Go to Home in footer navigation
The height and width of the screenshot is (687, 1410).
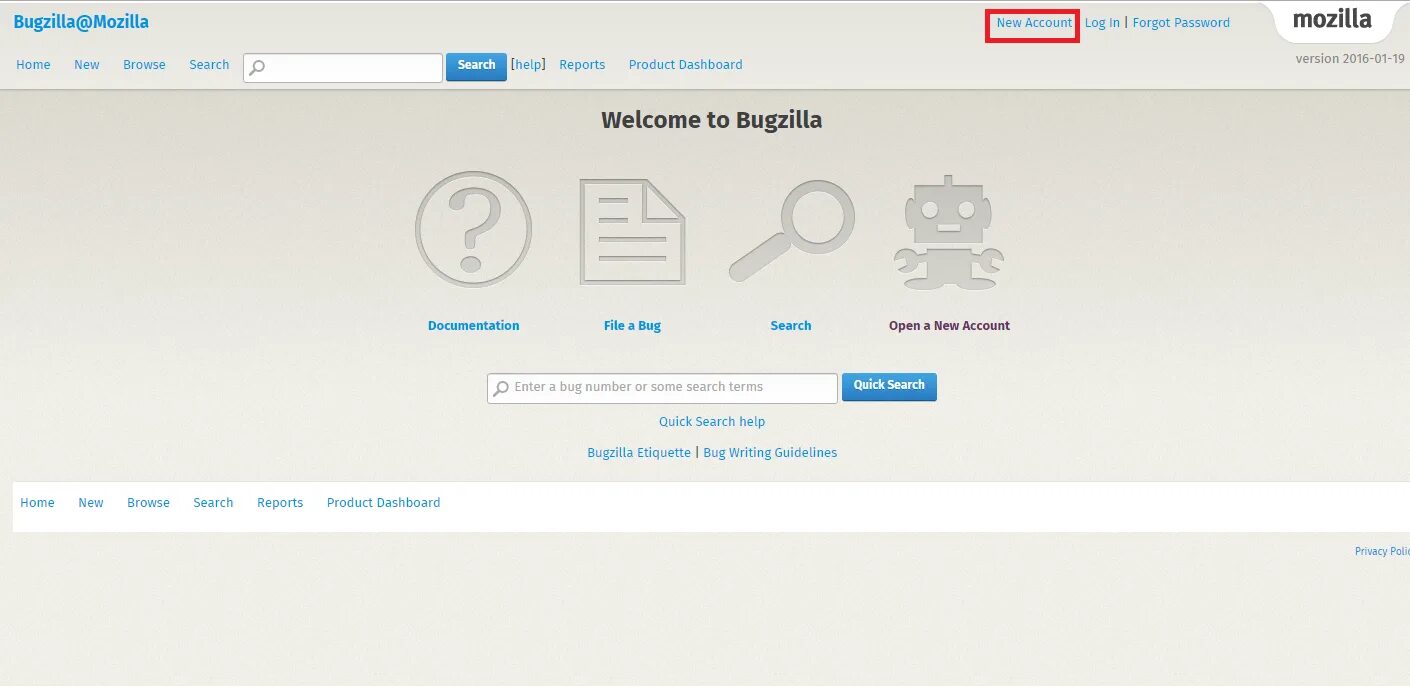click(37, 503)
